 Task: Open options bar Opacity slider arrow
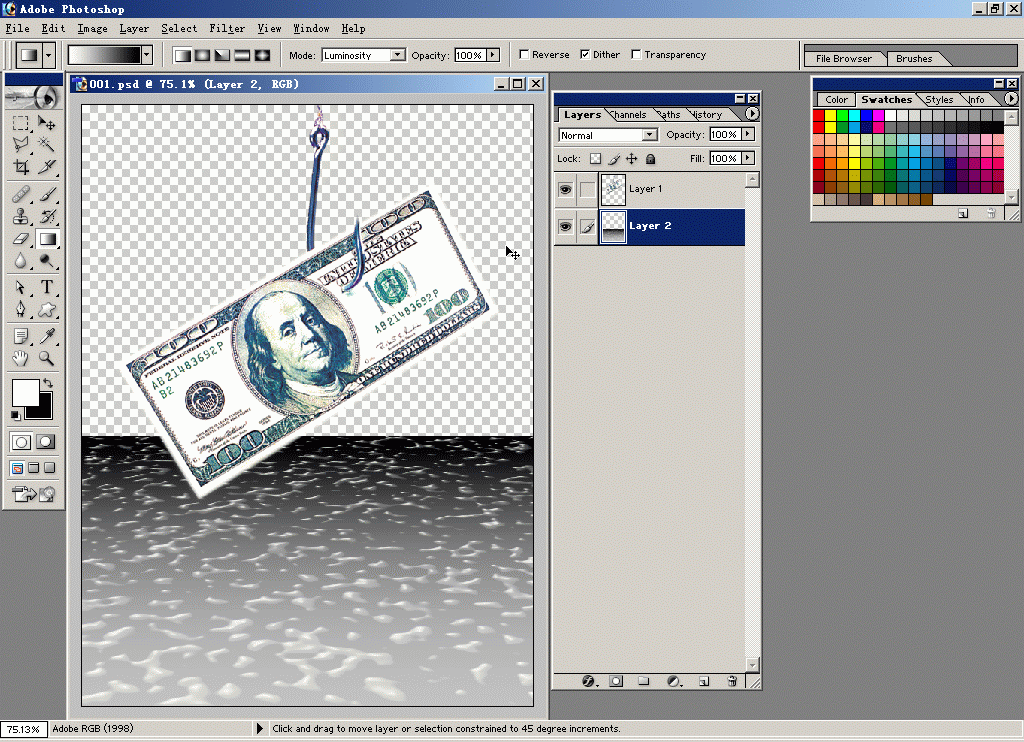point(494,56)
